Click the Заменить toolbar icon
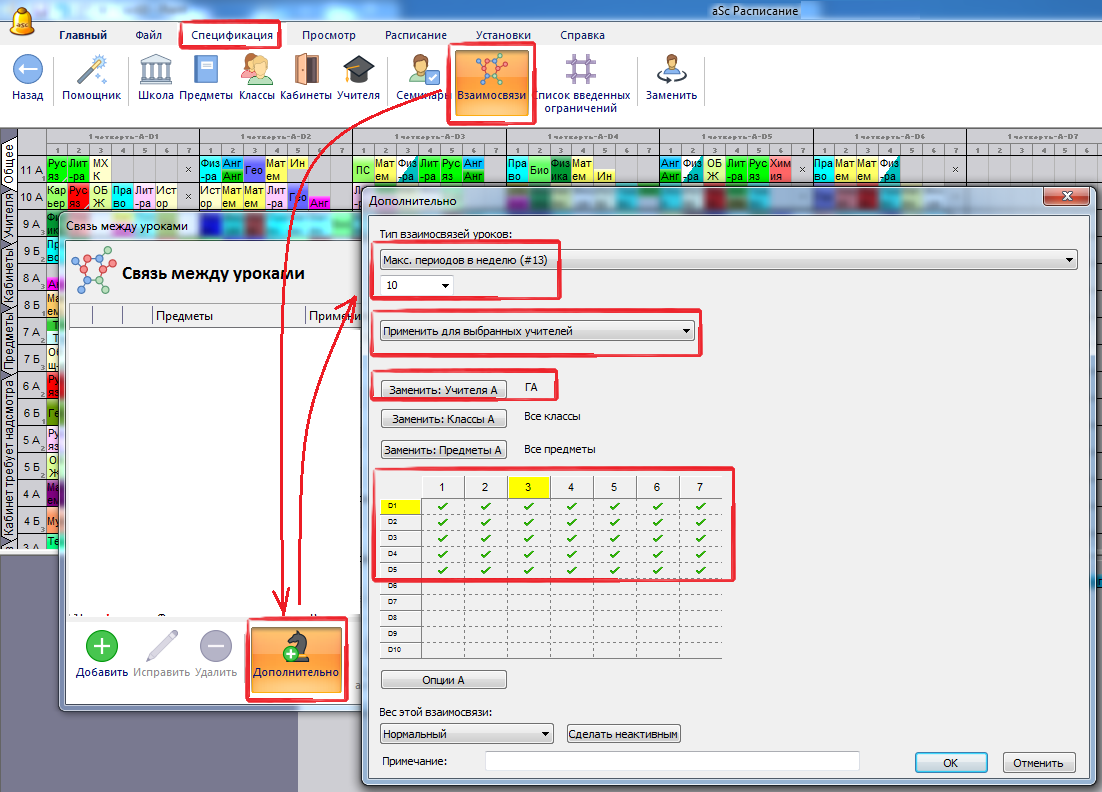1102x792 pixels. pyautogui.click(x=671, y=71)
